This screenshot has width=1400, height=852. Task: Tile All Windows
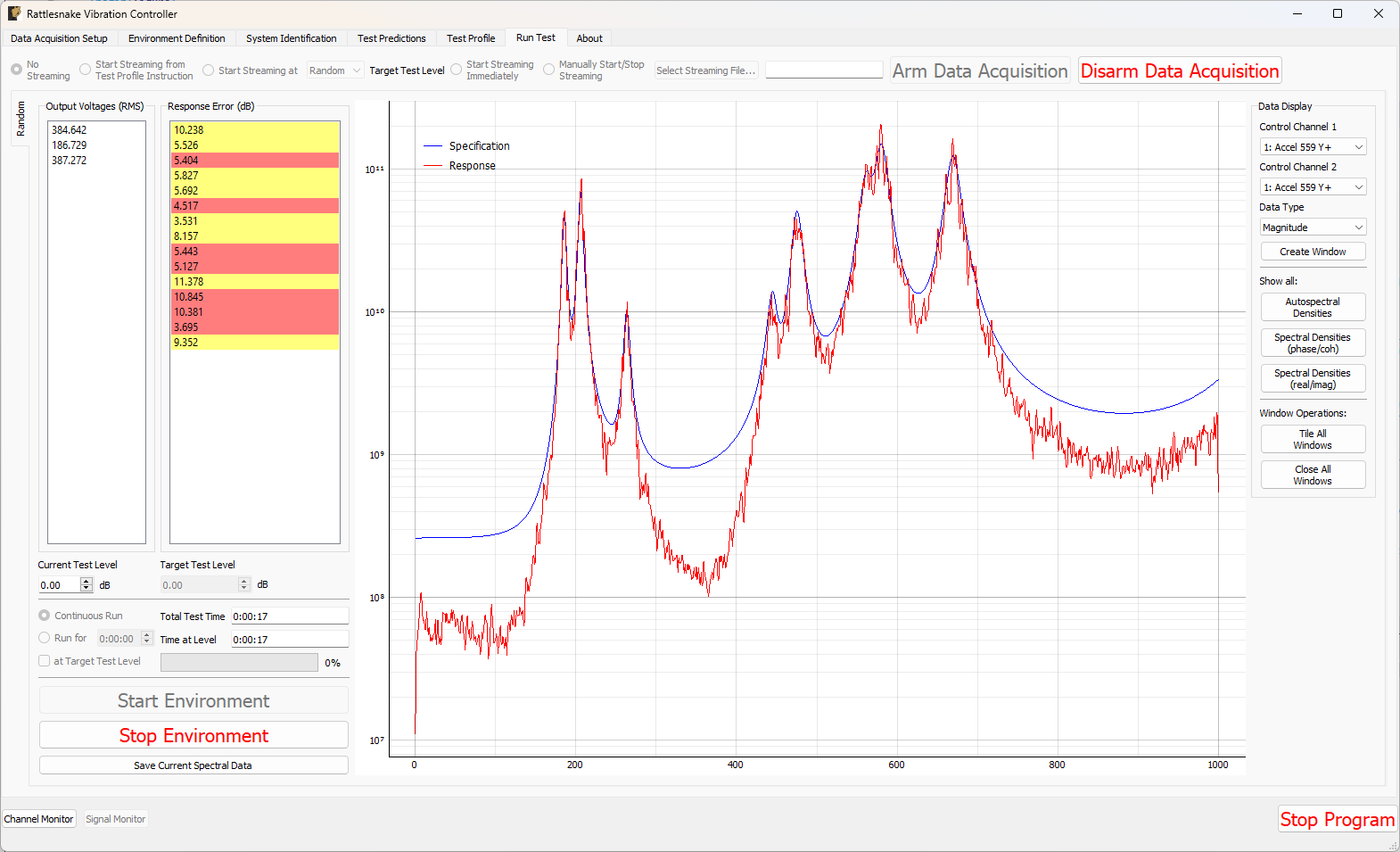[x=1313, y=439]
